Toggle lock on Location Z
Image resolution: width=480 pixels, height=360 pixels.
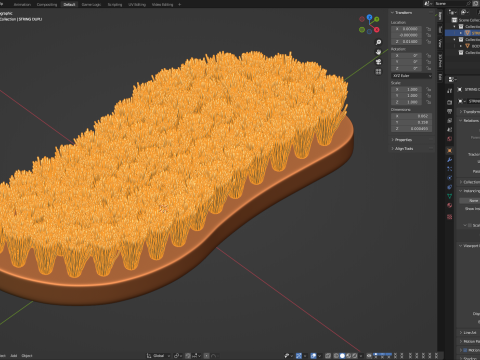point(429,42)
